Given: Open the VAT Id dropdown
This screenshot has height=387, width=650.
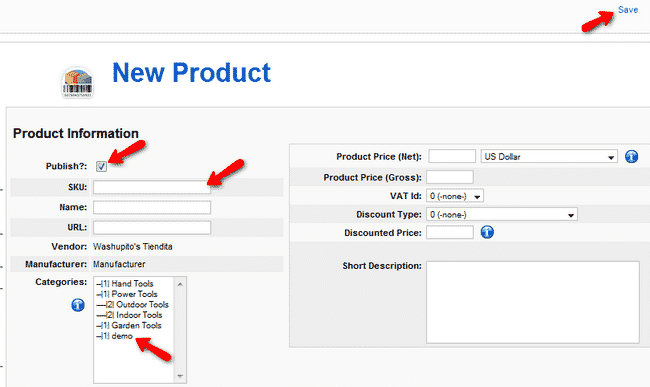Looking at the screenshot, I should tap(455, 196).
